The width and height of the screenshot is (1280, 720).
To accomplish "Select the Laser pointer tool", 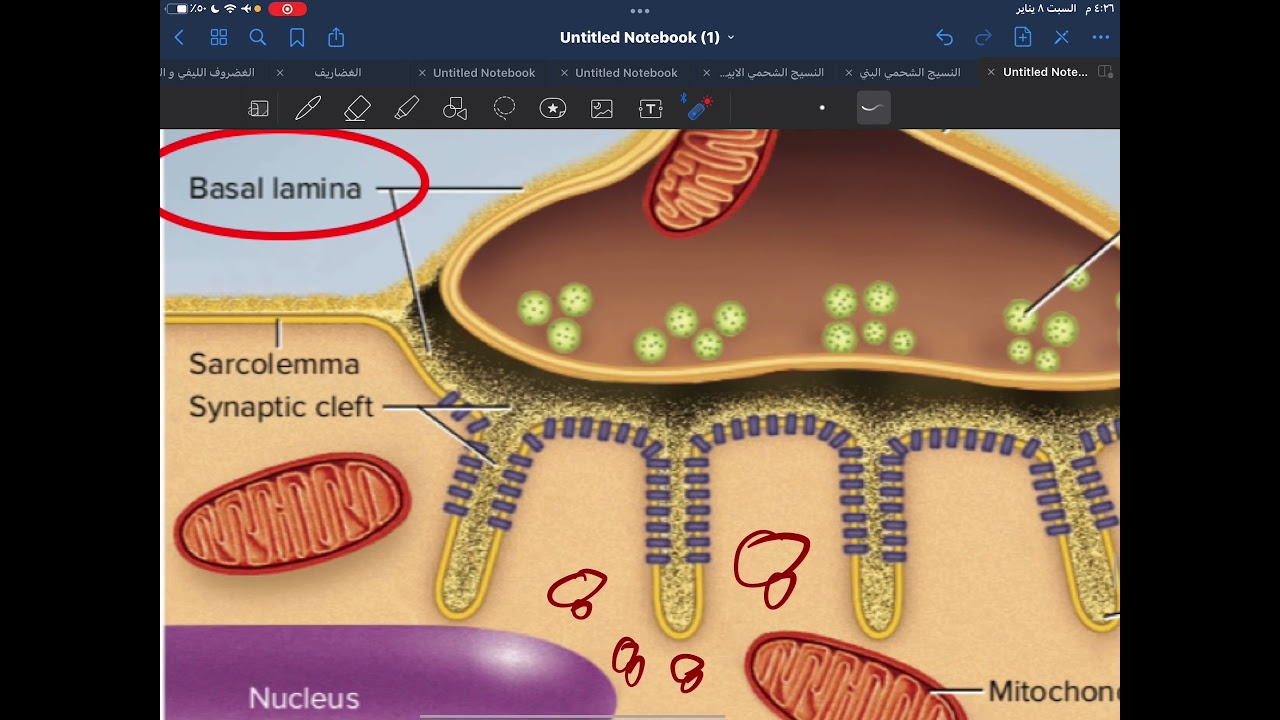I will pyautogui.click(x=699, y=107).
